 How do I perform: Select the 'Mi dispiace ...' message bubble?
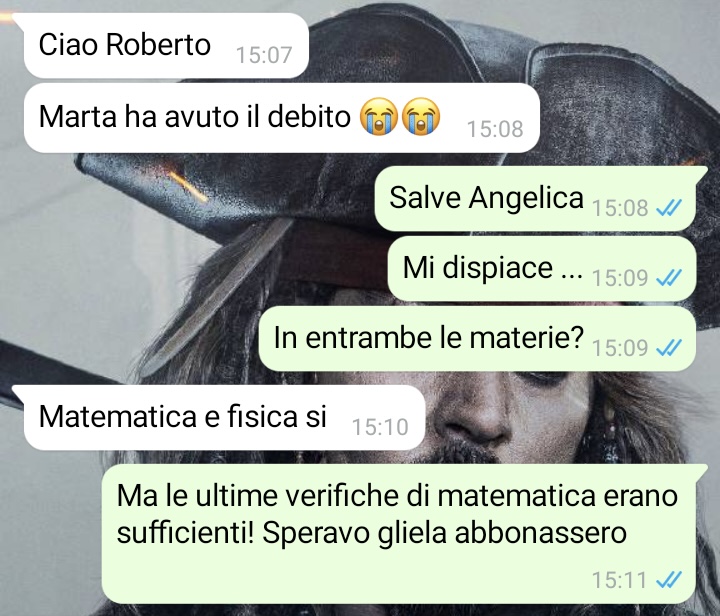point(542,269)
